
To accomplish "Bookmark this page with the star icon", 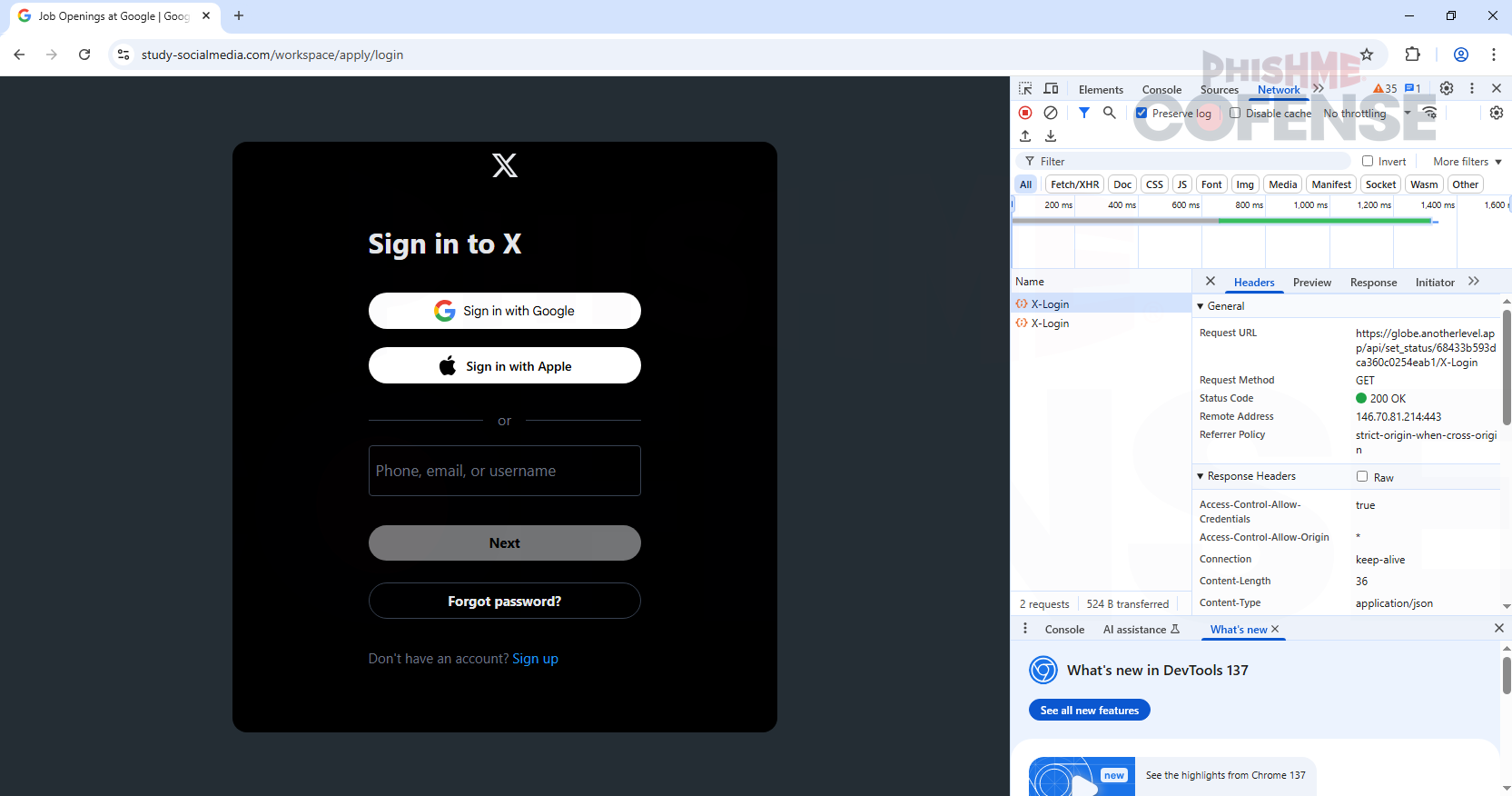I will tap(1367, 55).
